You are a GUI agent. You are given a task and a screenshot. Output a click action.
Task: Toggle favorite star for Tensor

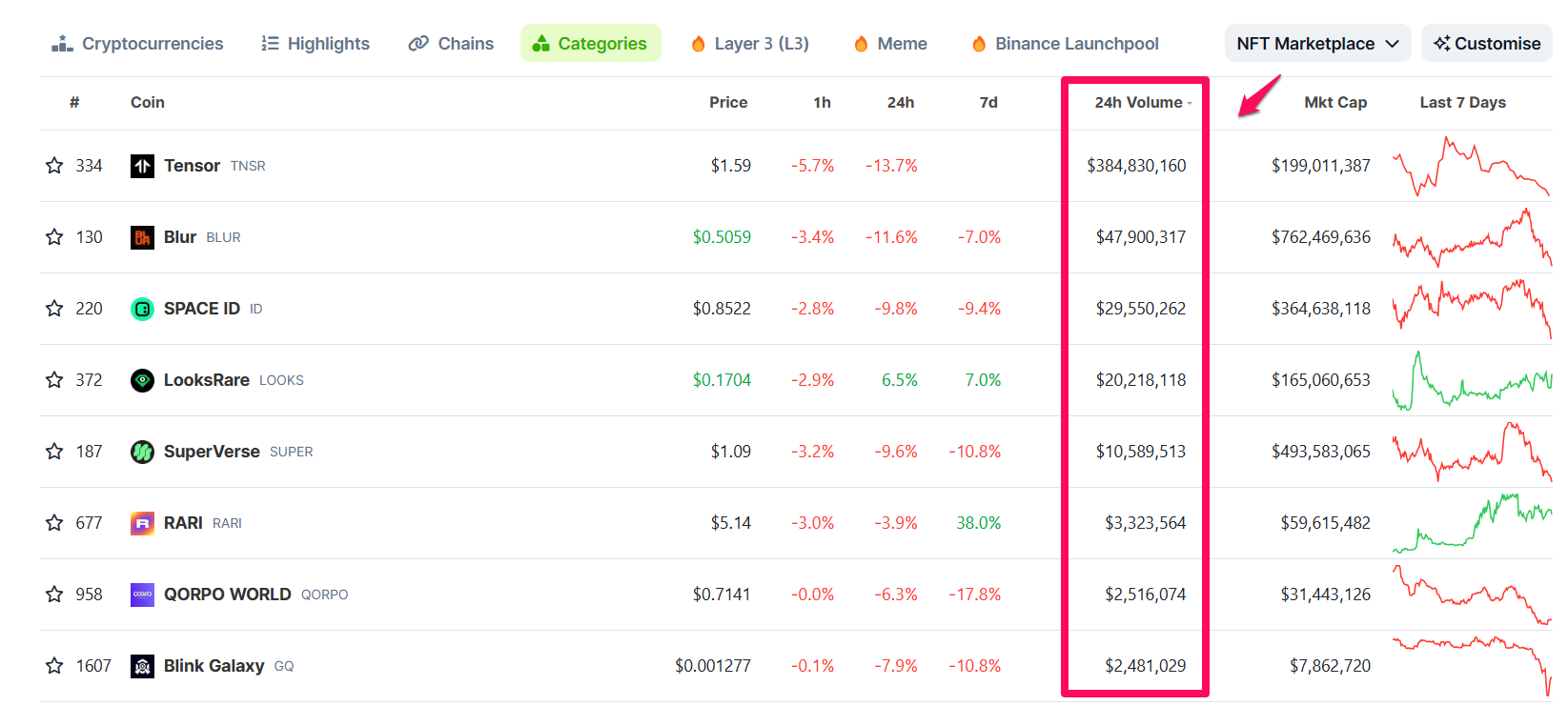click(x=54, y=165)
